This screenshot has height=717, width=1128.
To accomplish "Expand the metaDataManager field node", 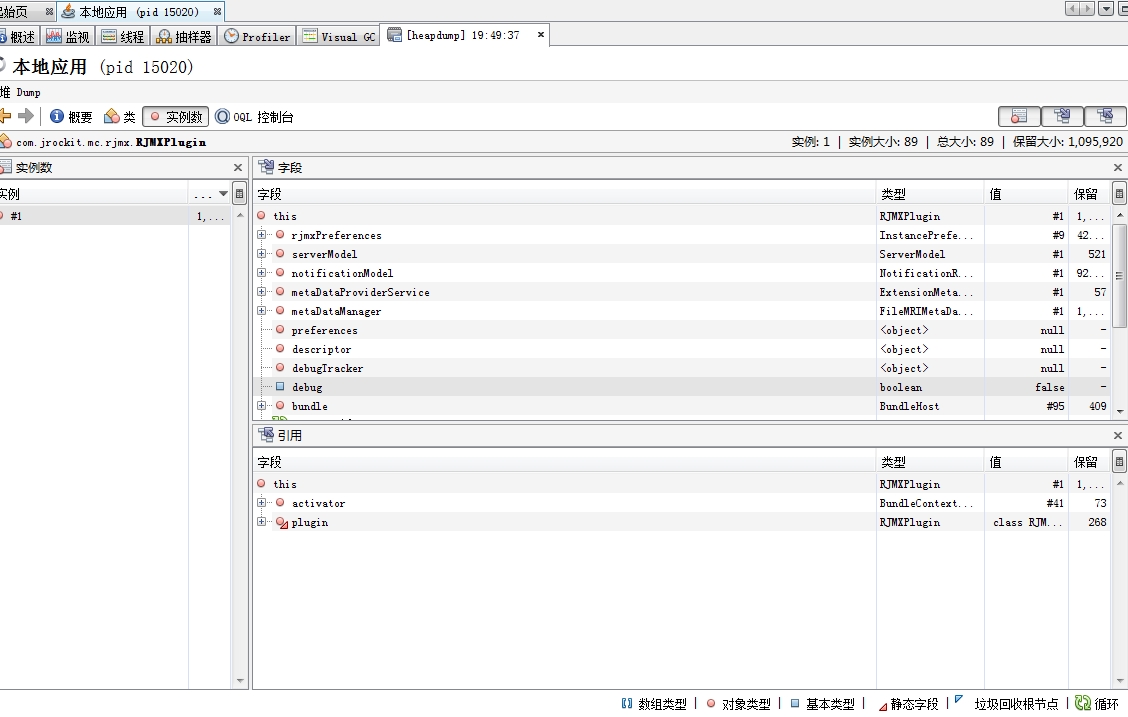I will click(x=261, y=311).
